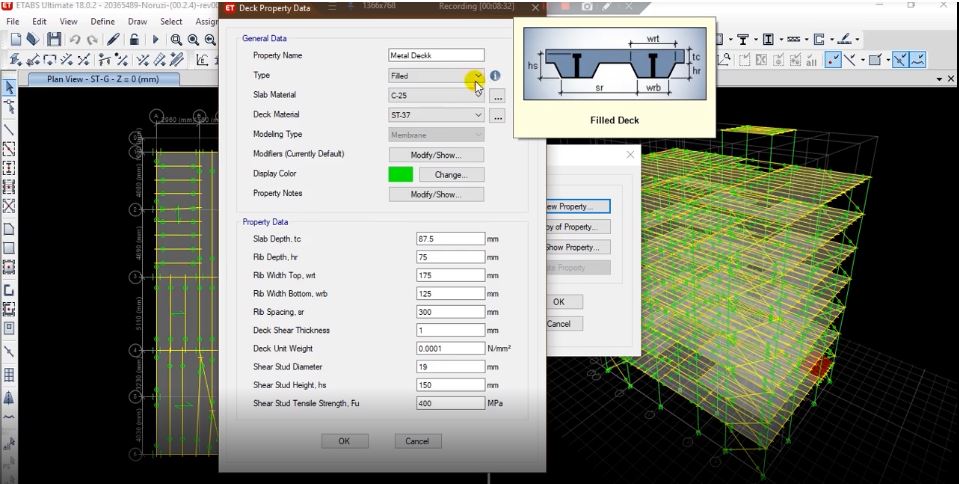
Task: Click Modify/Show button for Modifiers
Action: click(x=436, y=155)
